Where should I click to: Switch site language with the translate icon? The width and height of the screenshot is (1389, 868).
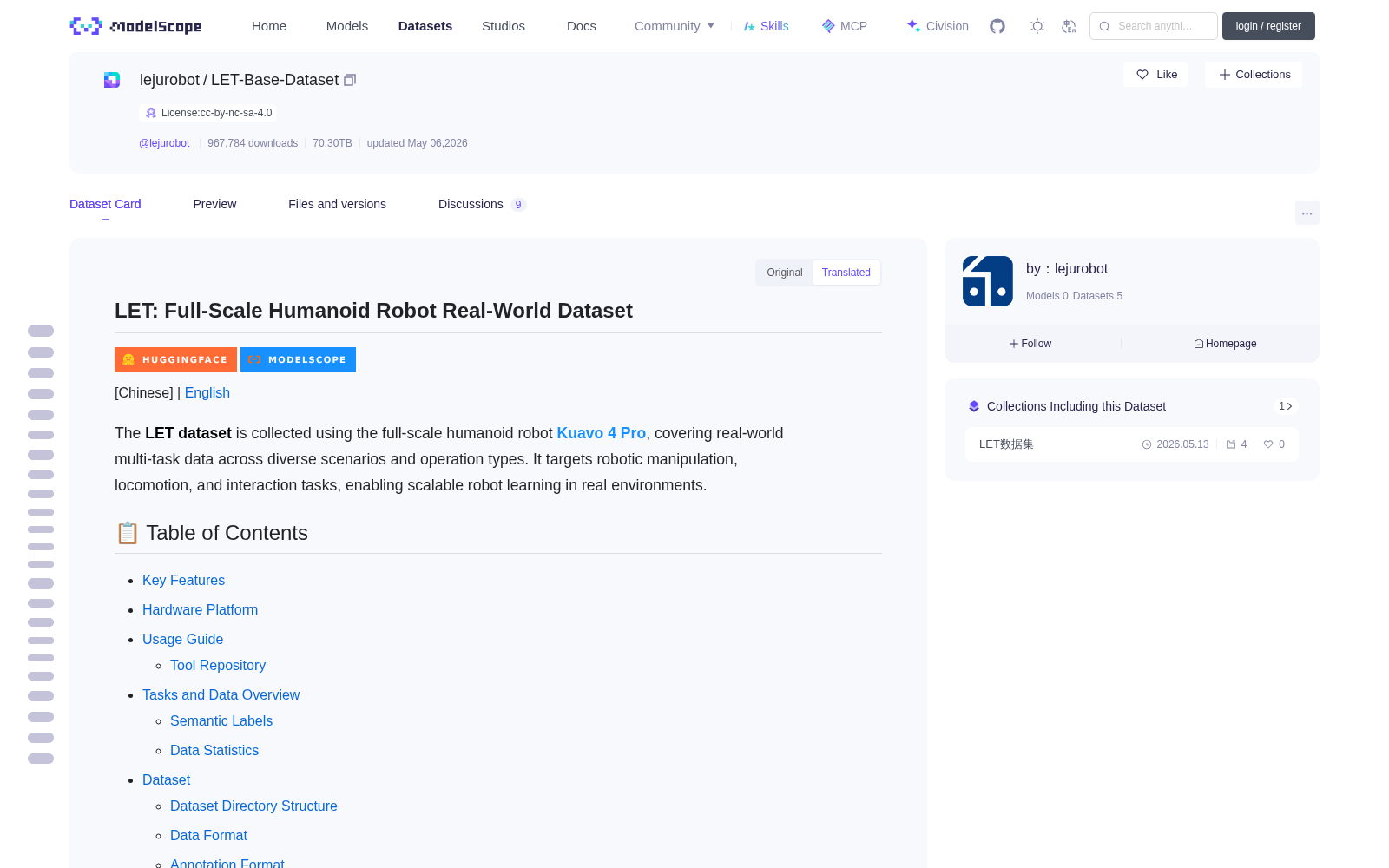(1069, 26)
